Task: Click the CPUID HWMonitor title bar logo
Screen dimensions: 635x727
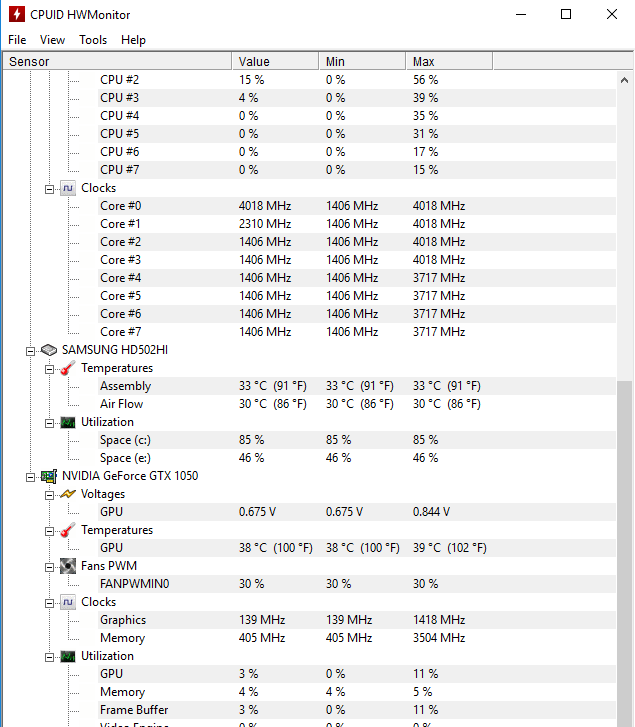Action: (x=17, y=14)
